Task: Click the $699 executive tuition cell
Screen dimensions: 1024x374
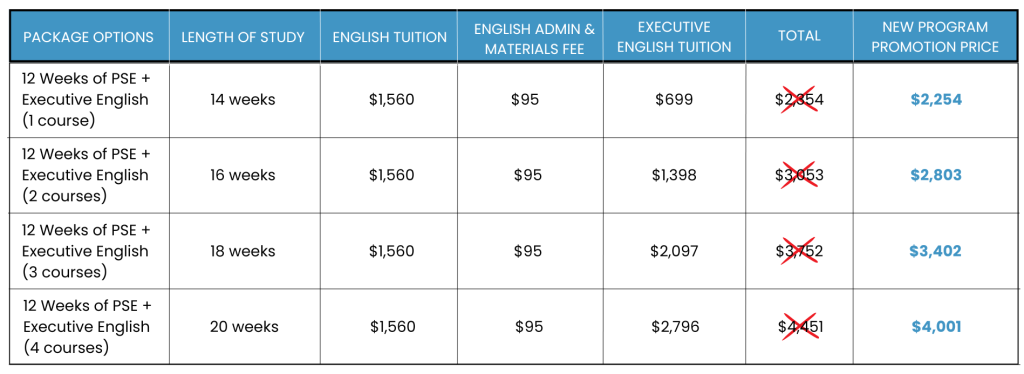Action: [675, 100]
